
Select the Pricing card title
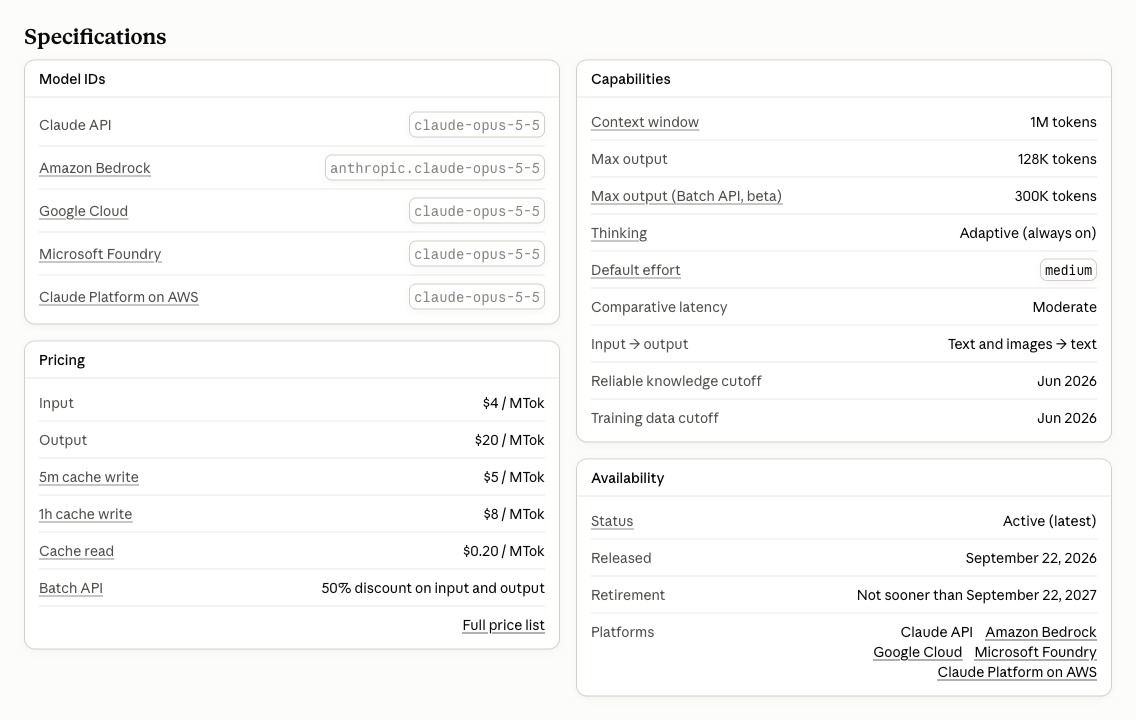[x=62, y=360]
